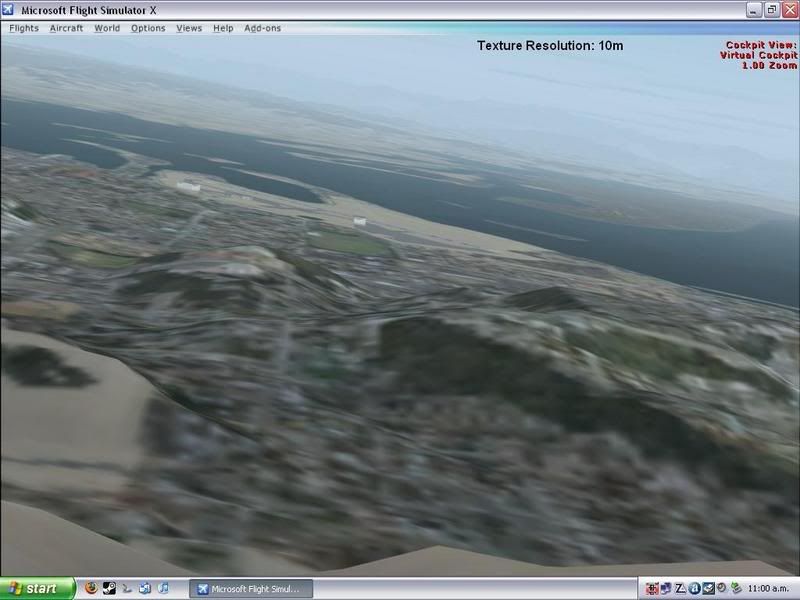Click the Flight Simulator title bar icon
The image size is (800, 600).
(11, 10)
